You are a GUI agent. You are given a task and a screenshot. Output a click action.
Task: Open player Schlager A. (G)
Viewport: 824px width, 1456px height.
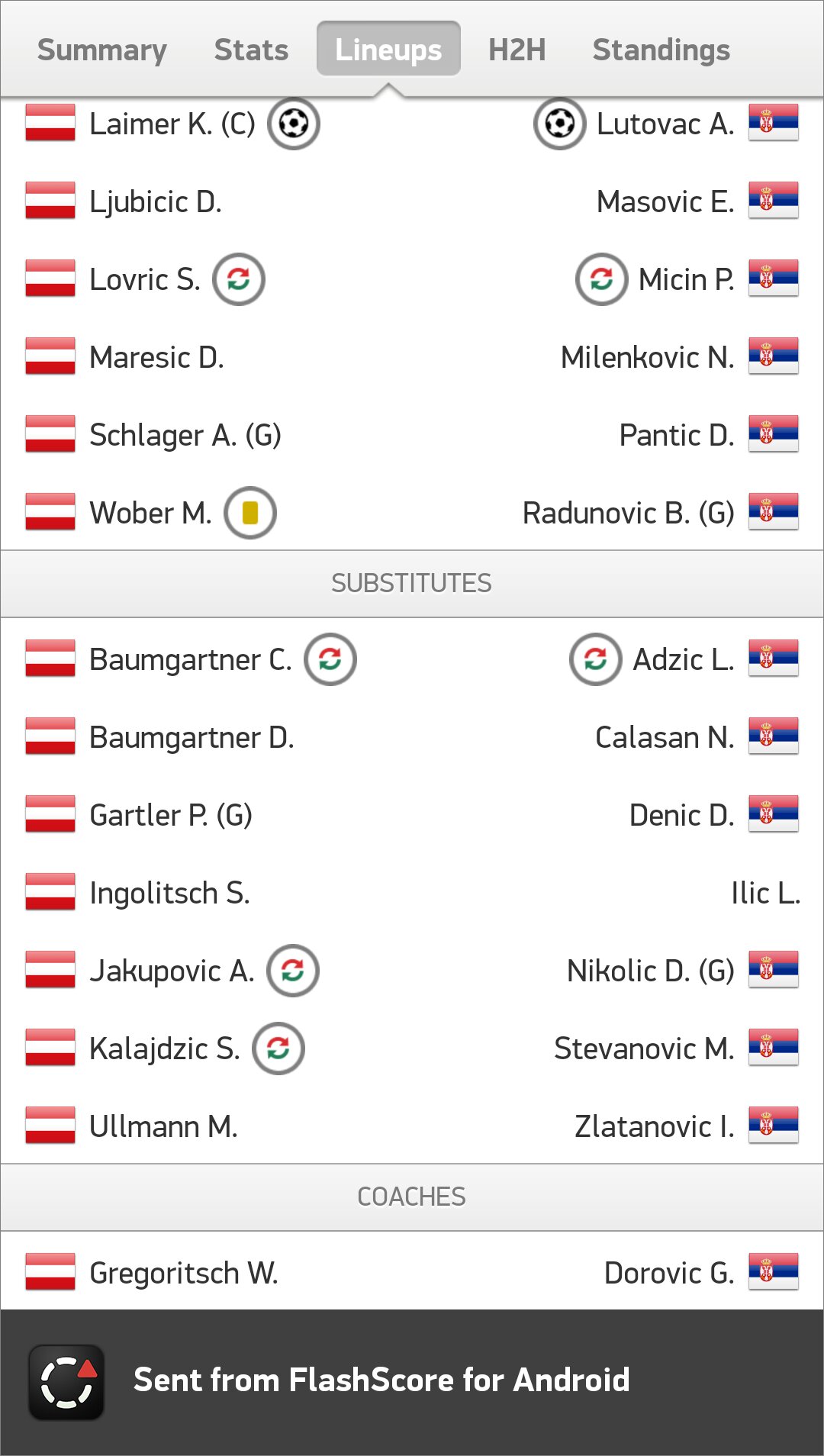coord(185,435)
